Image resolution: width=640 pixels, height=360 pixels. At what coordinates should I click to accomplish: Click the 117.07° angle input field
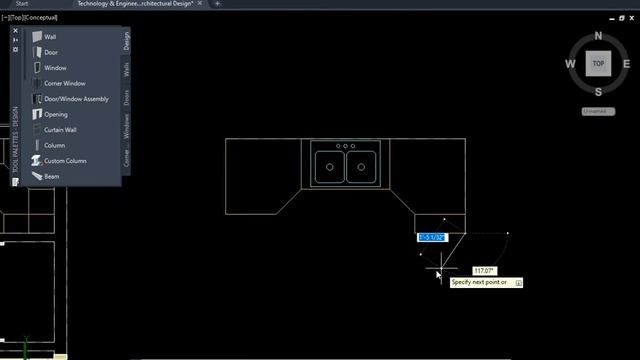[484, 271]
